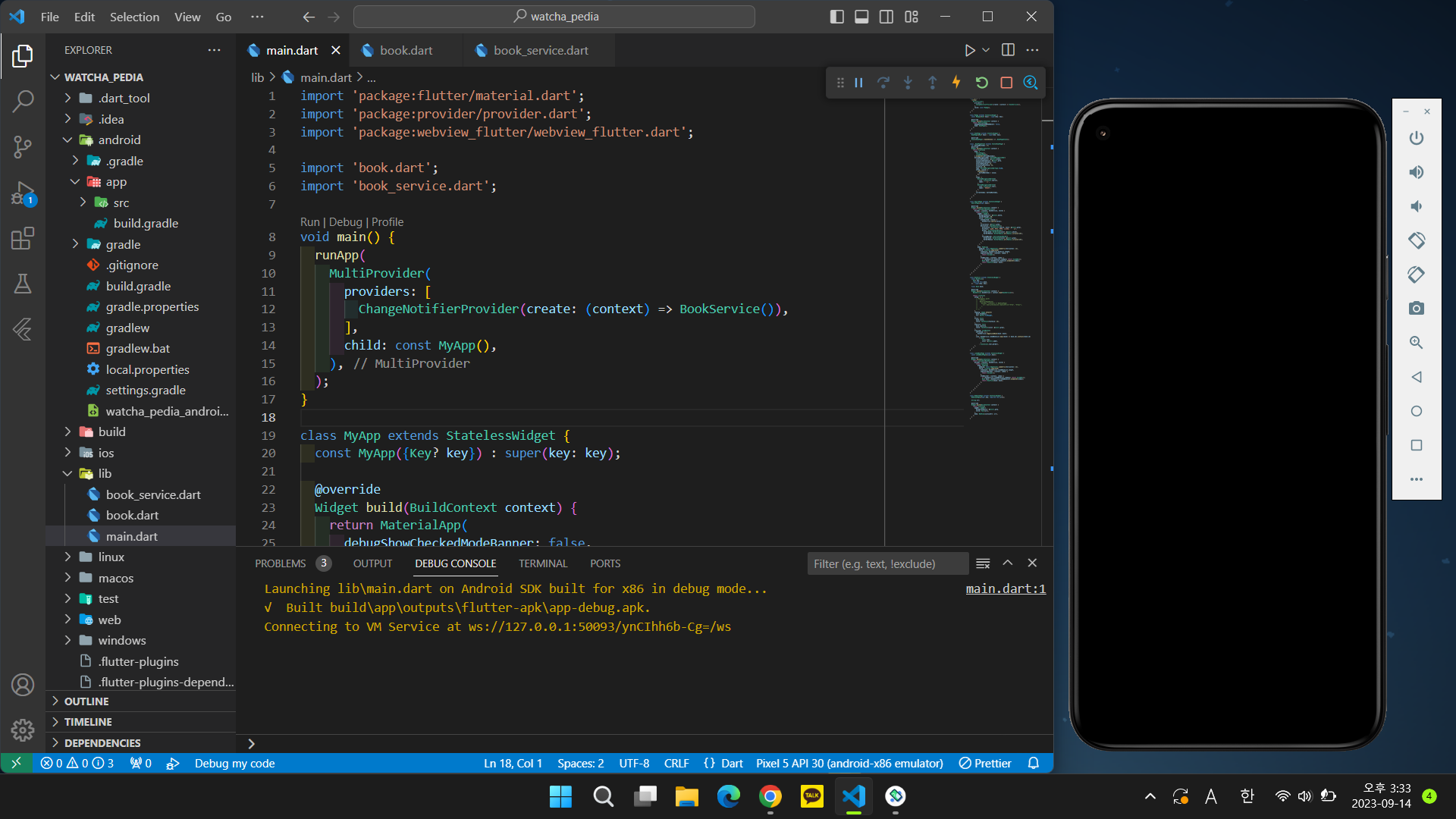Collapse the android folder
This screenshot has height=819, width=1456.
[140, 140]
